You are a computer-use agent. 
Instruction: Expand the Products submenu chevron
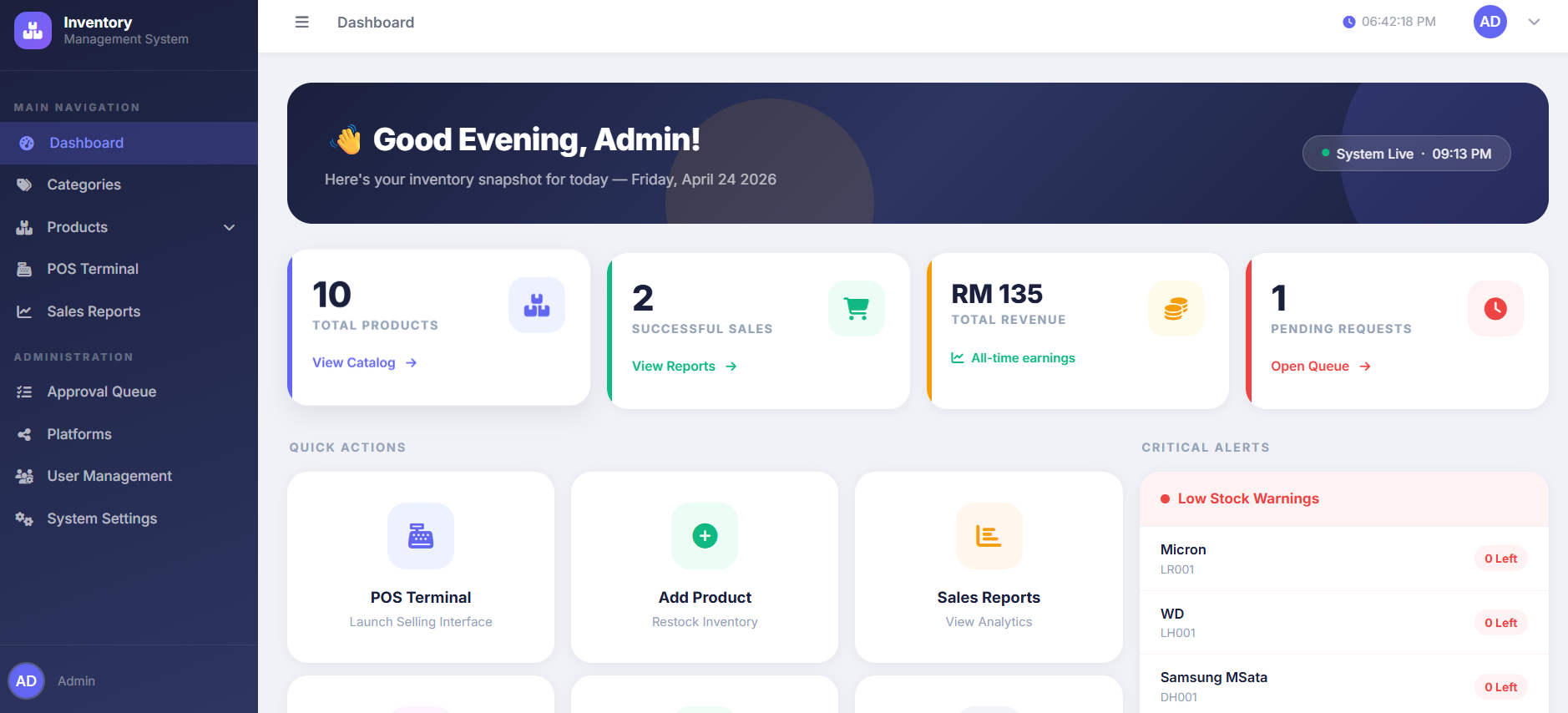tap(230, 227)
